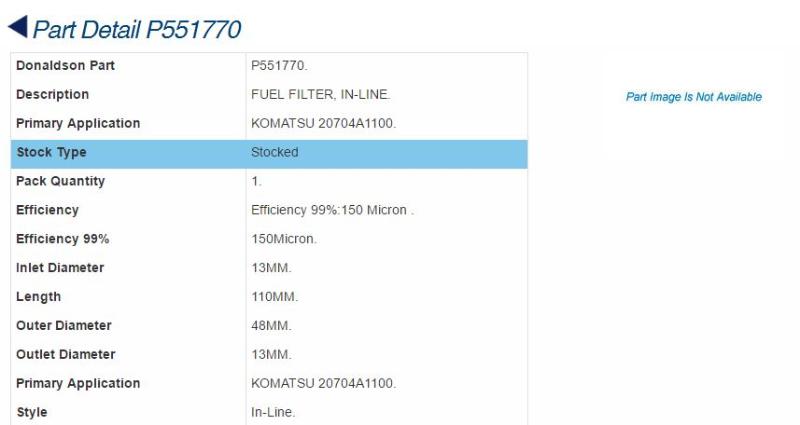Viewport: 800px width, 425px height.
Task: Click the 150Micron value
Action: 284,239
